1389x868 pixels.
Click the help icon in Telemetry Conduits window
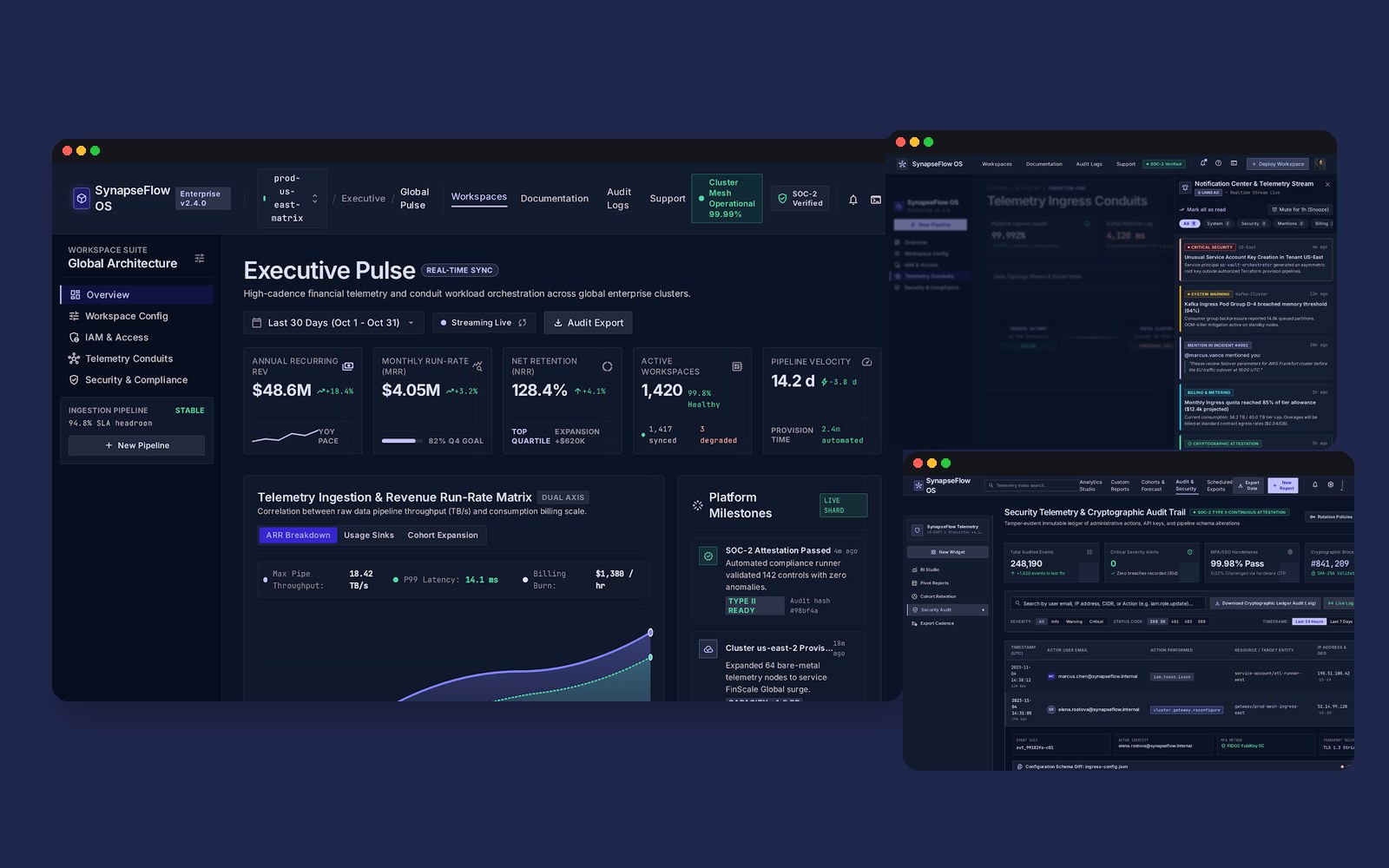1218,162
